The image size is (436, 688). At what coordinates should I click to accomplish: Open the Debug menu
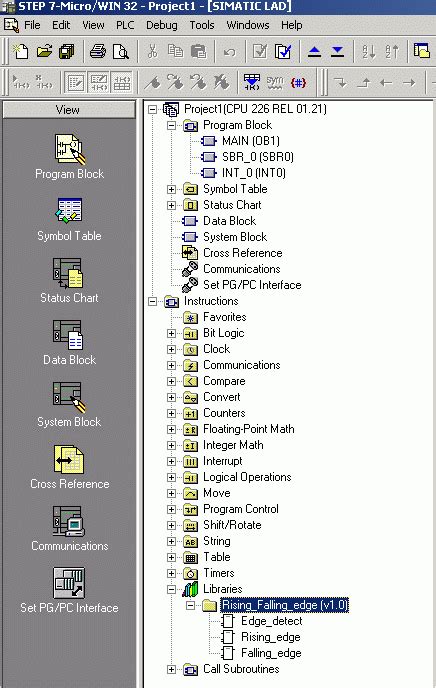(161, 25)
